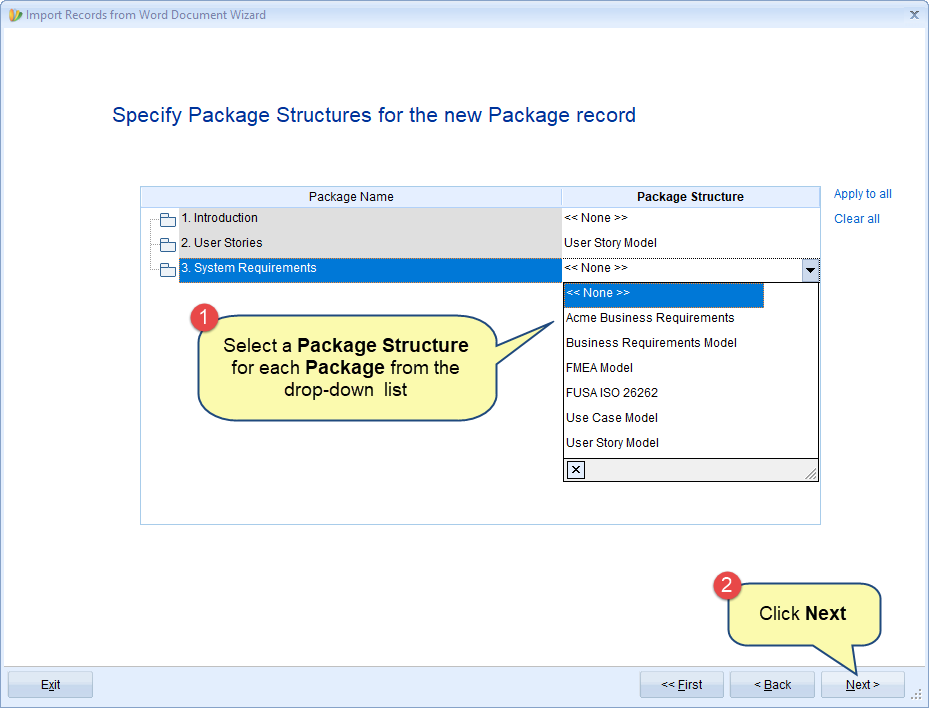Open the Package Structure dropdown arrow for System Requirements

pyautogui.click(x=810, y=270)
